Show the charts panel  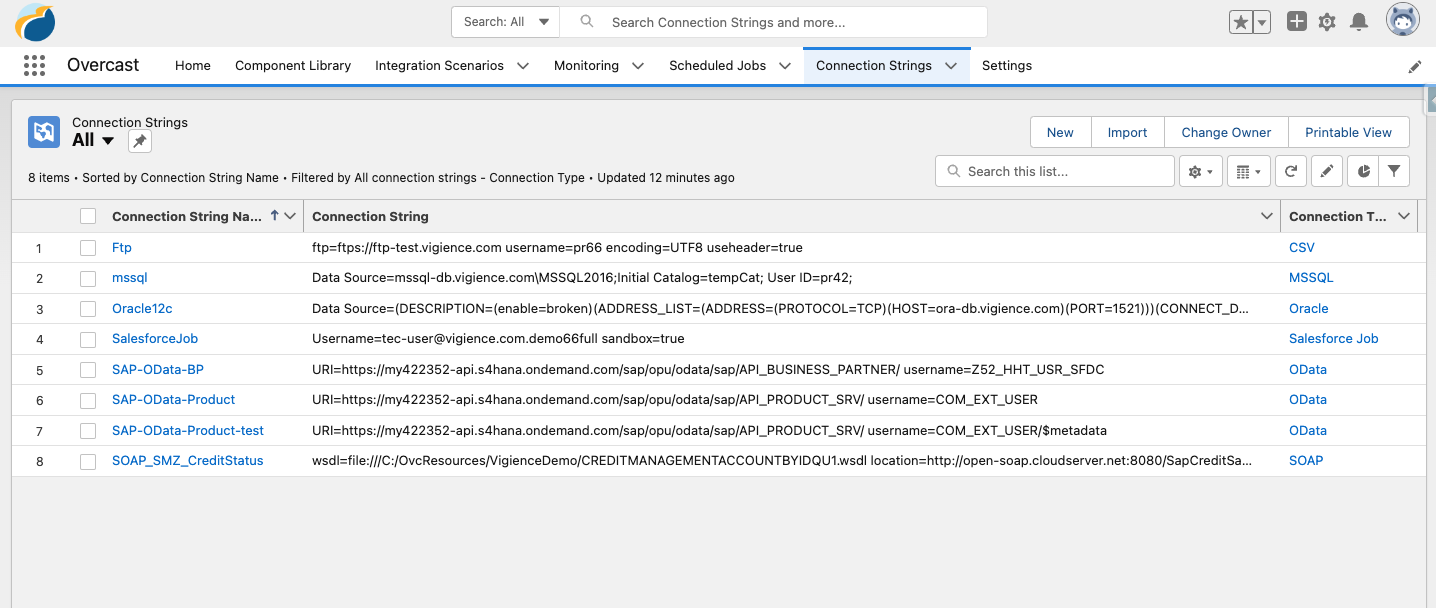point(1364,171)
